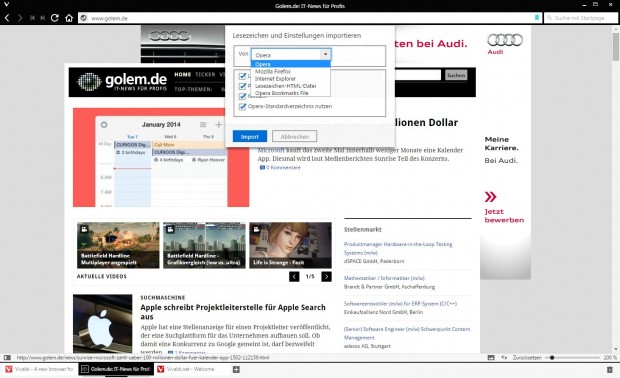Switch to Golem.de IT-News tab
Image resolution: width=620 pixels, height=378 pixels.
pyautogui.click(x=116, y=369)
